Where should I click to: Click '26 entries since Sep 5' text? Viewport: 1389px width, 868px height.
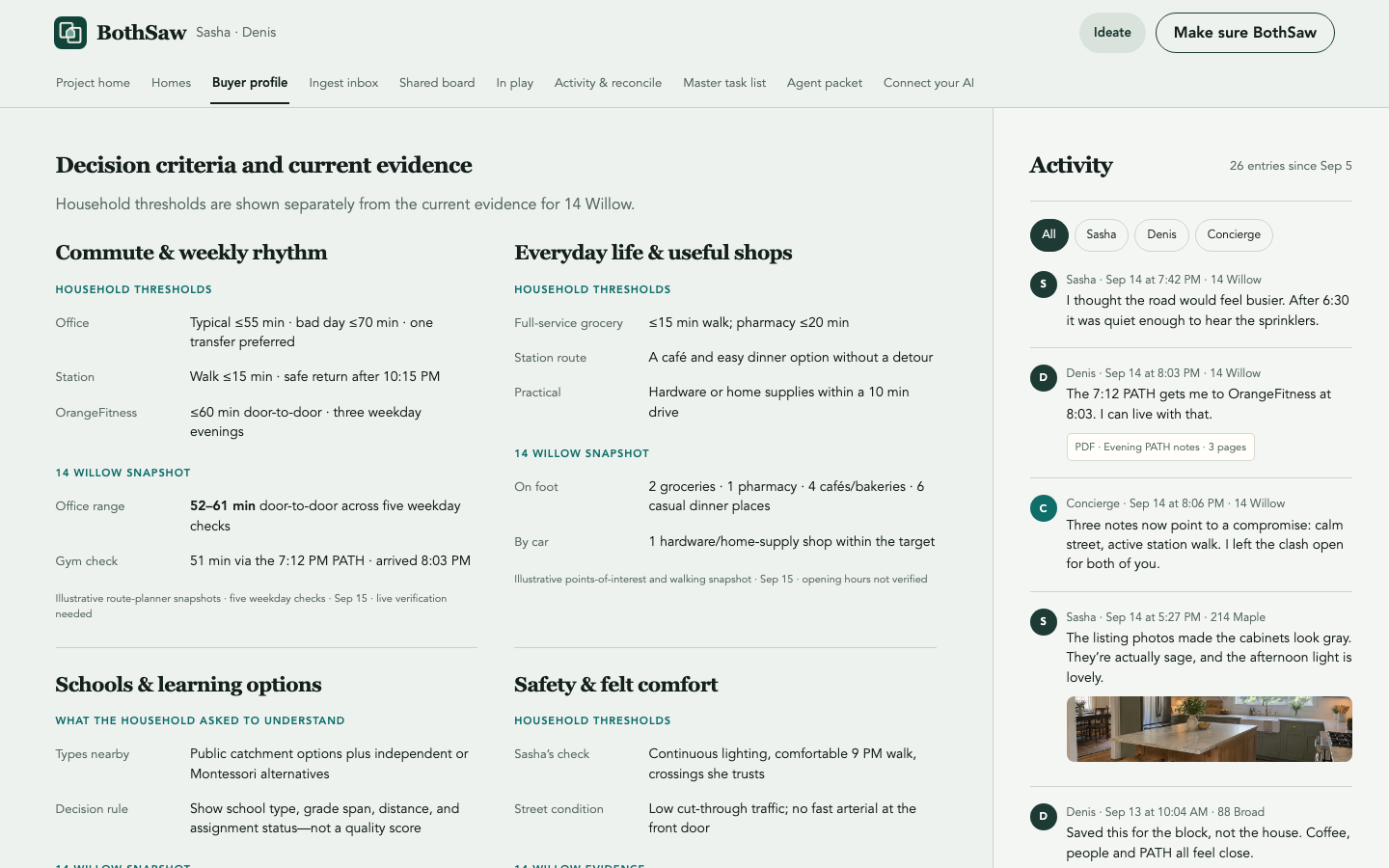tap(1291, 166)
